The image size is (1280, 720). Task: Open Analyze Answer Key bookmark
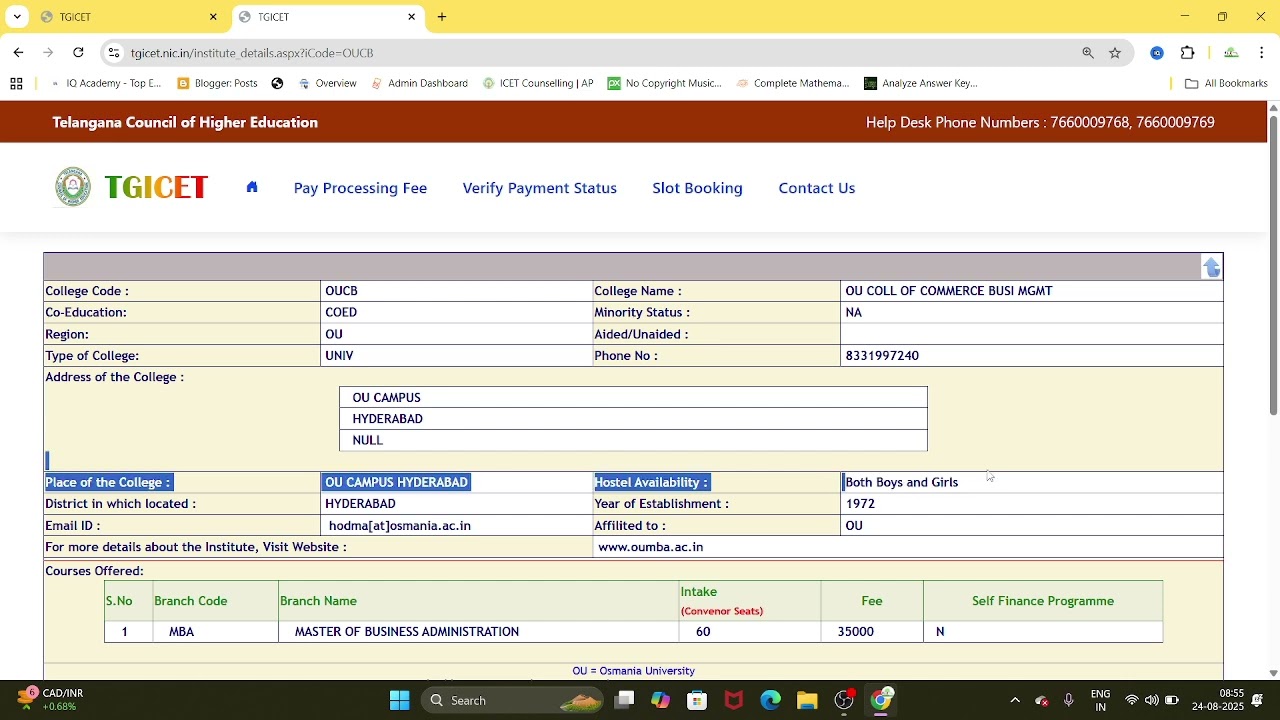tap(921, 84)
